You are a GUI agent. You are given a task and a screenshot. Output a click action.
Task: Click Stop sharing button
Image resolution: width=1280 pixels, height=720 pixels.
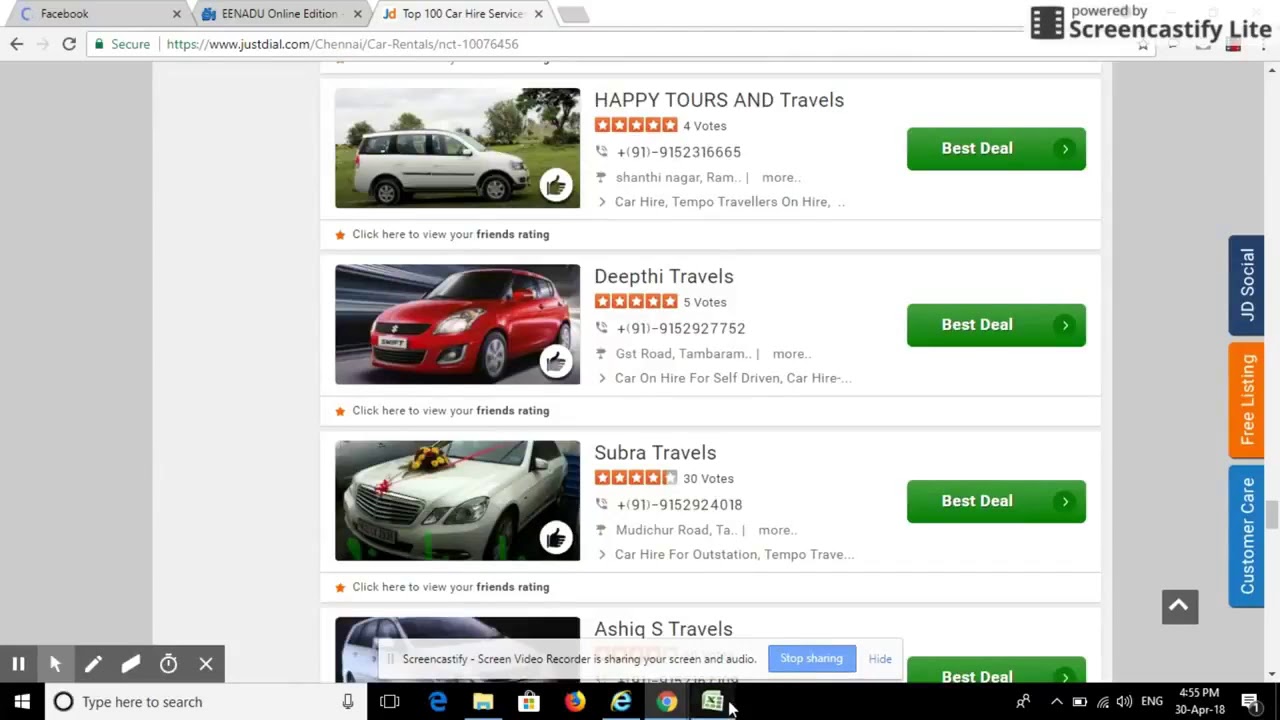point(811,659)
